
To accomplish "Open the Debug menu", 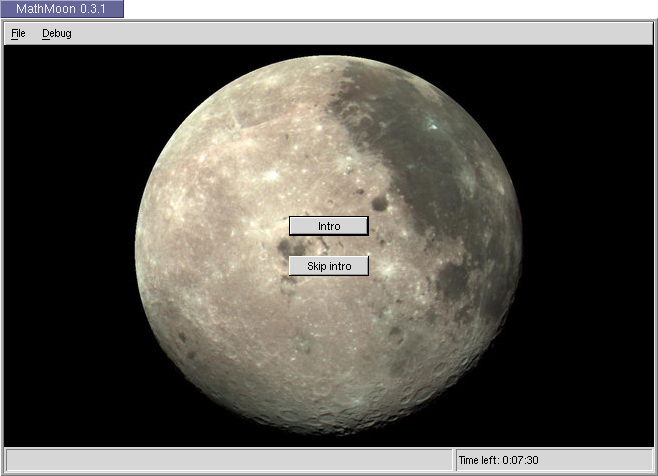I will coord(57,33).
